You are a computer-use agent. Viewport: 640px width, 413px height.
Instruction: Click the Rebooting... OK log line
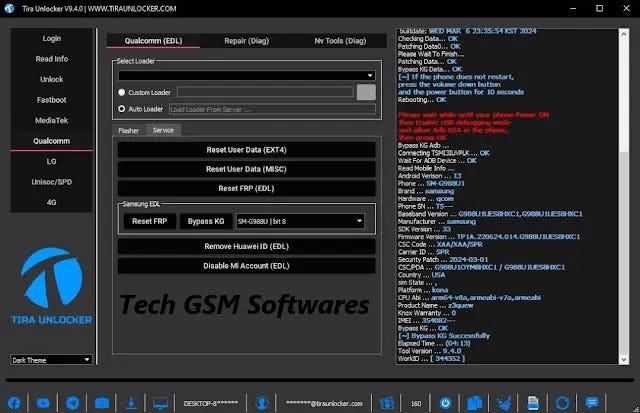tap(422, 100)
